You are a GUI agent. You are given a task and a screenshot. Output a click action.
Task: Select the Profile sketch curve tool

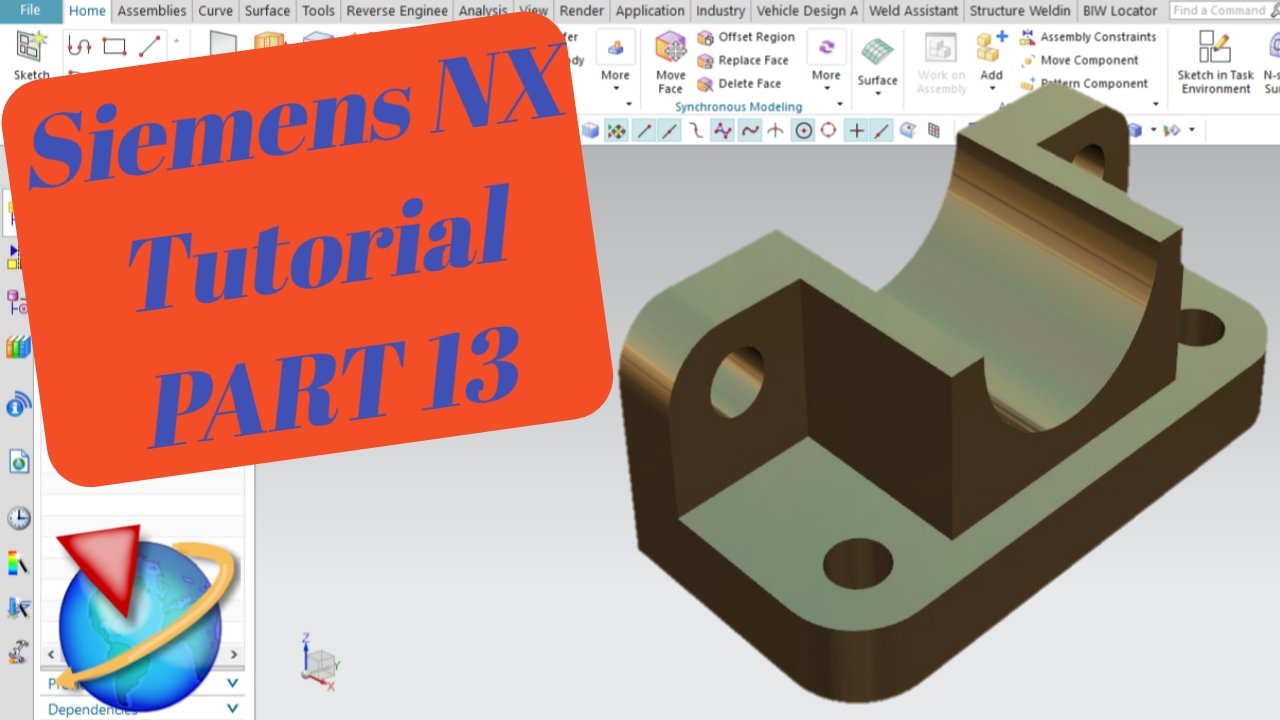coord(79,46)
